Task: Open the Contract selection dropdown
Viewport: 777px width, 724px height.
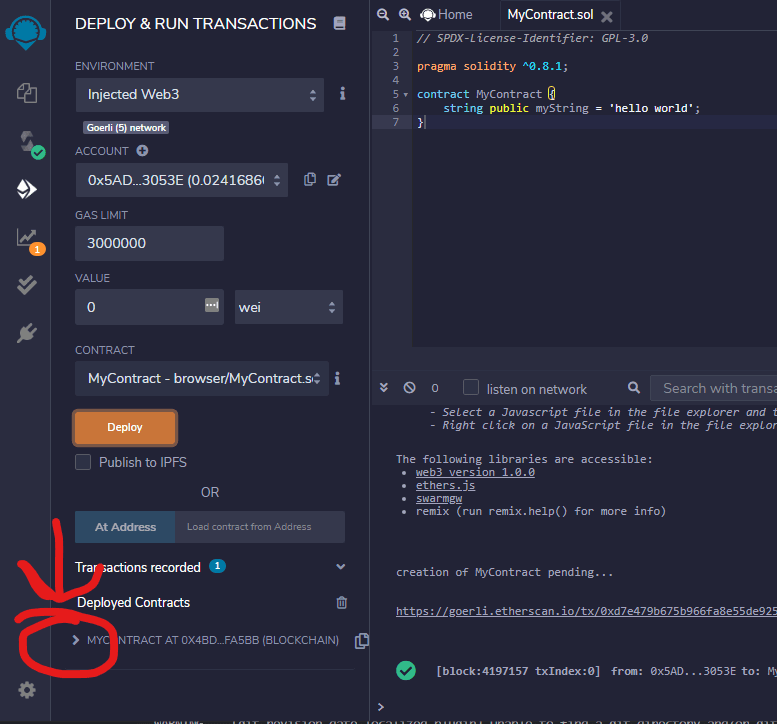Action: (202, 379)
